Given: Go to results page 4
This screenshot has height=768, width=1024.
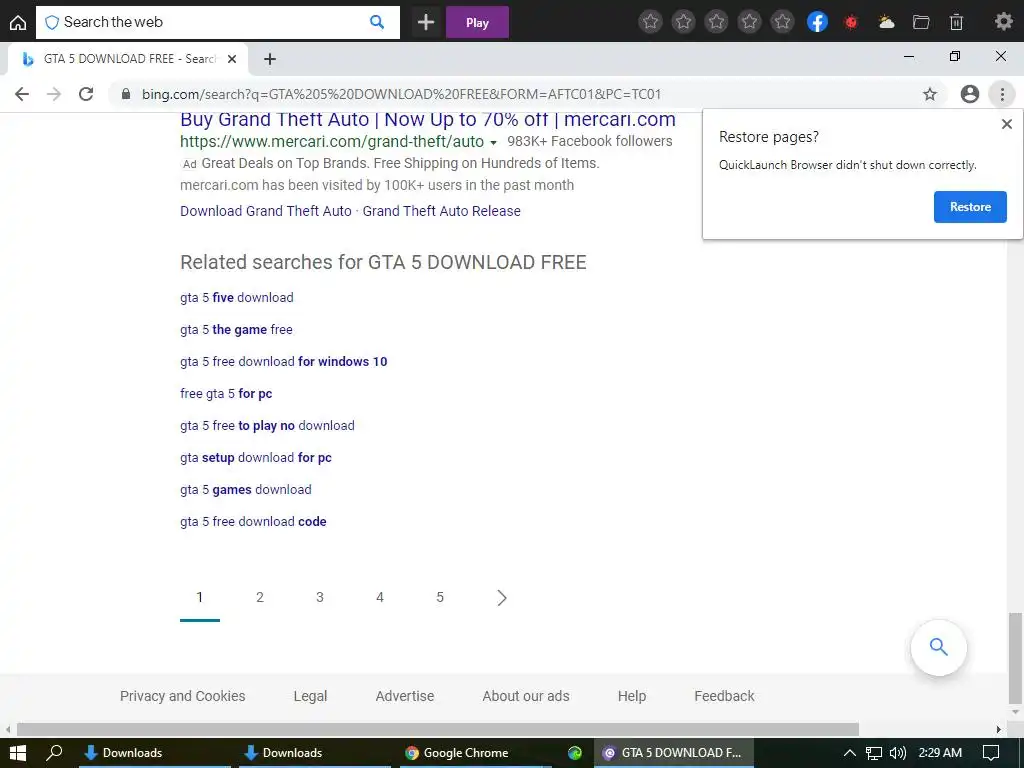Looking at the screenshot, I should click(x=380, y=598).
